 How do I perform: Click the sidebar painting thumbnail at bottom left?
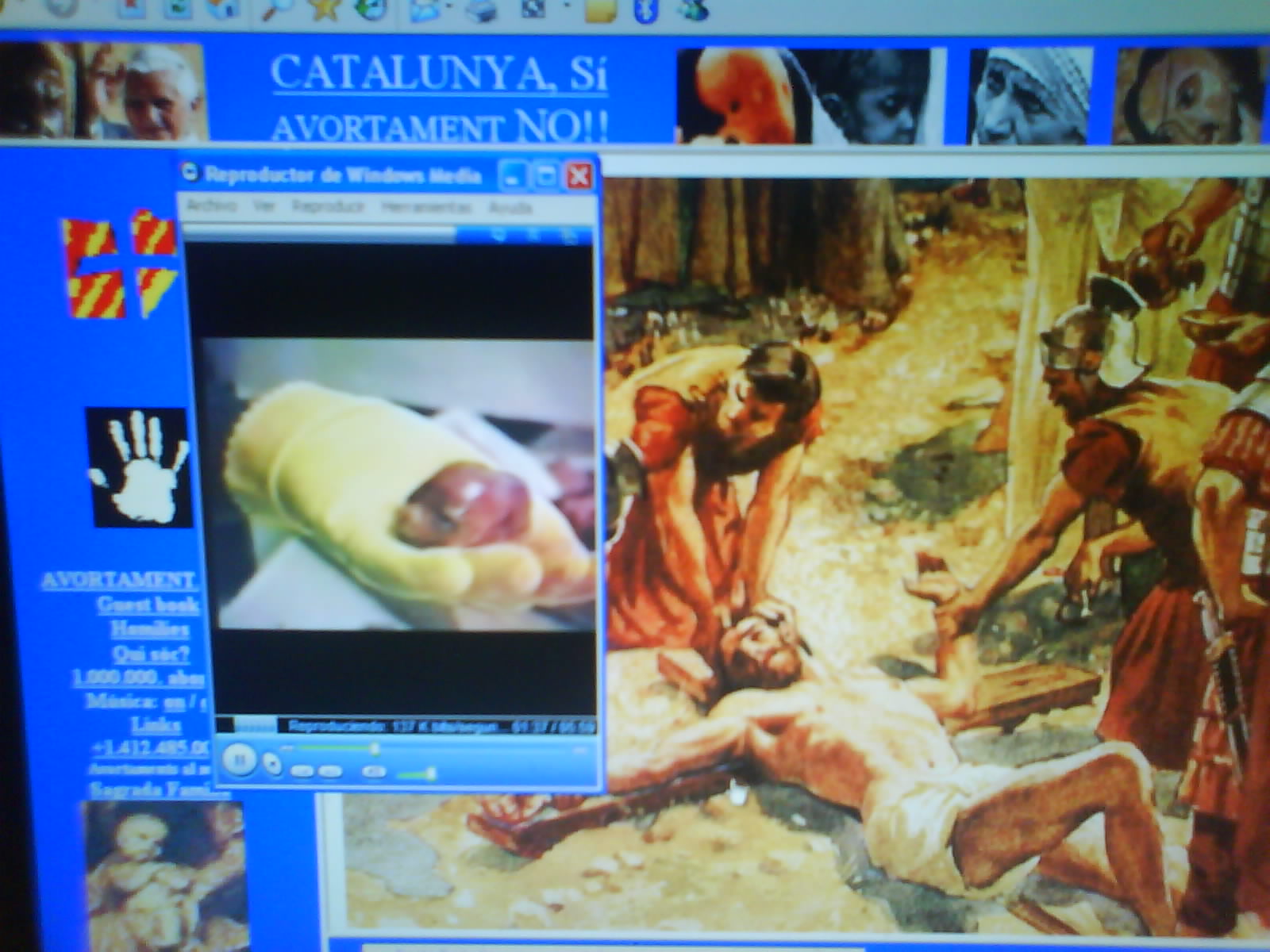(x=165, y=876)
